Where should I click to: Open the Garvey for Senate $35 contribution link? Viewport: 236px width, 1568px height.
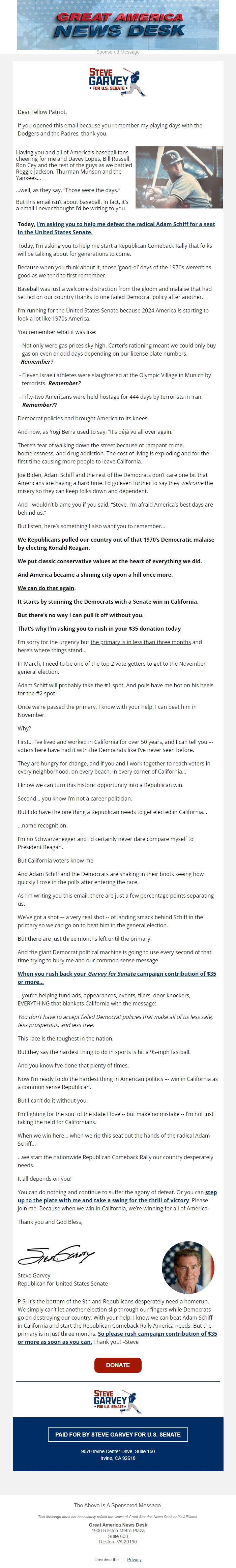pyautogui.click(x=116, y=978)
